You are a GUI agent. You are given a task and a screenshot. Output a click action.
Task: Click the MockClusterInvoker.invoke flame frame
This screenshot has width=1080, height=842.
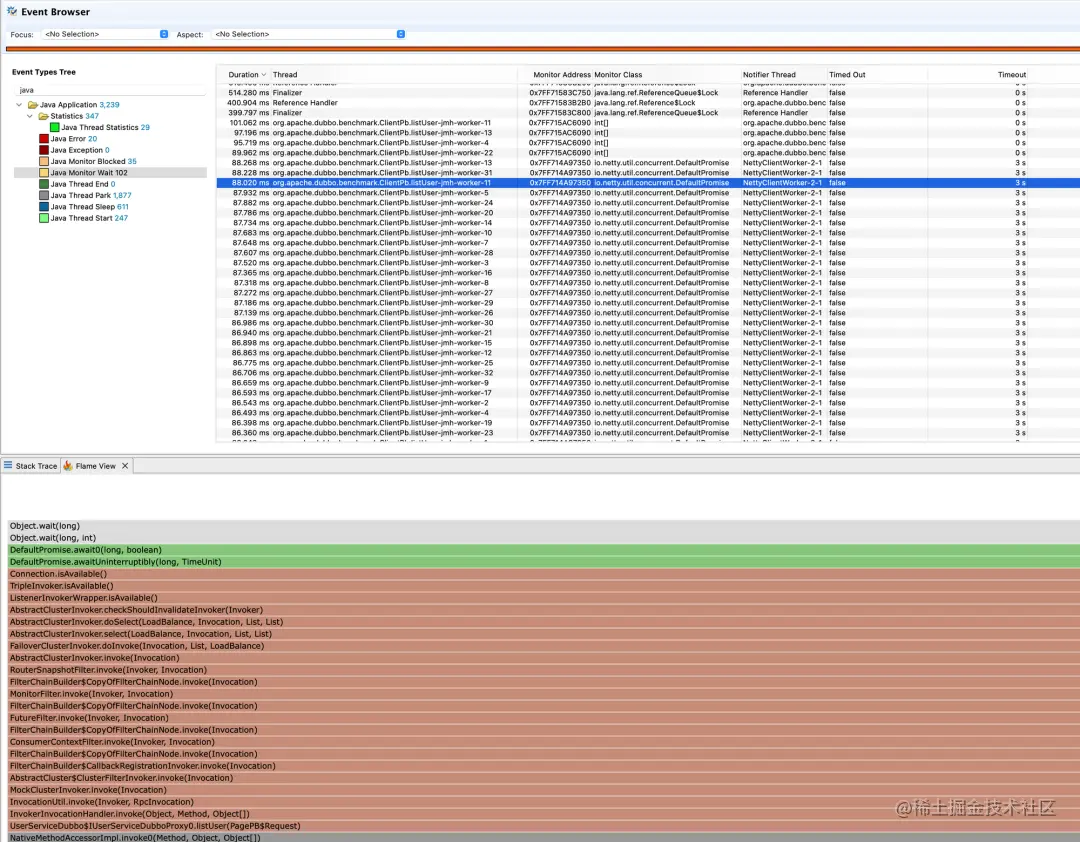point(543,790)
